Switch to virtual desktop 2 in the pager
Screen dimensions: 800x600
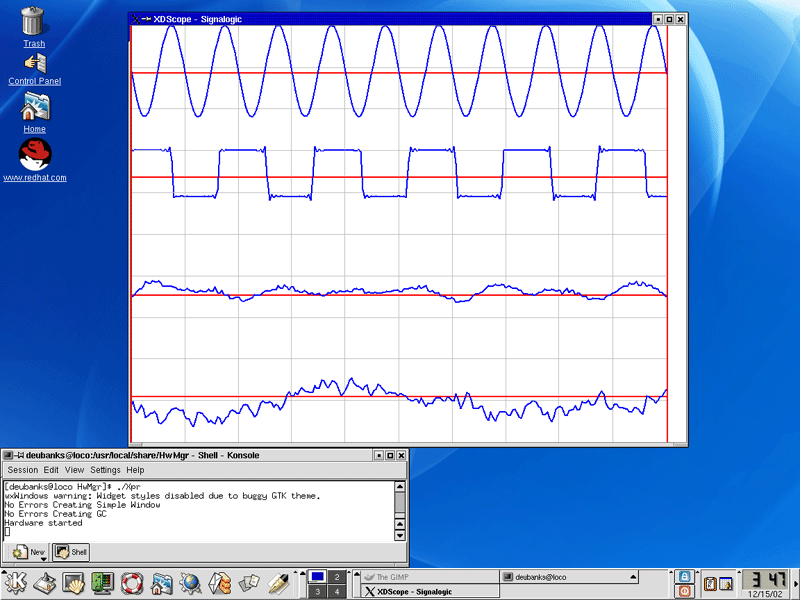[x=337, y=577]
